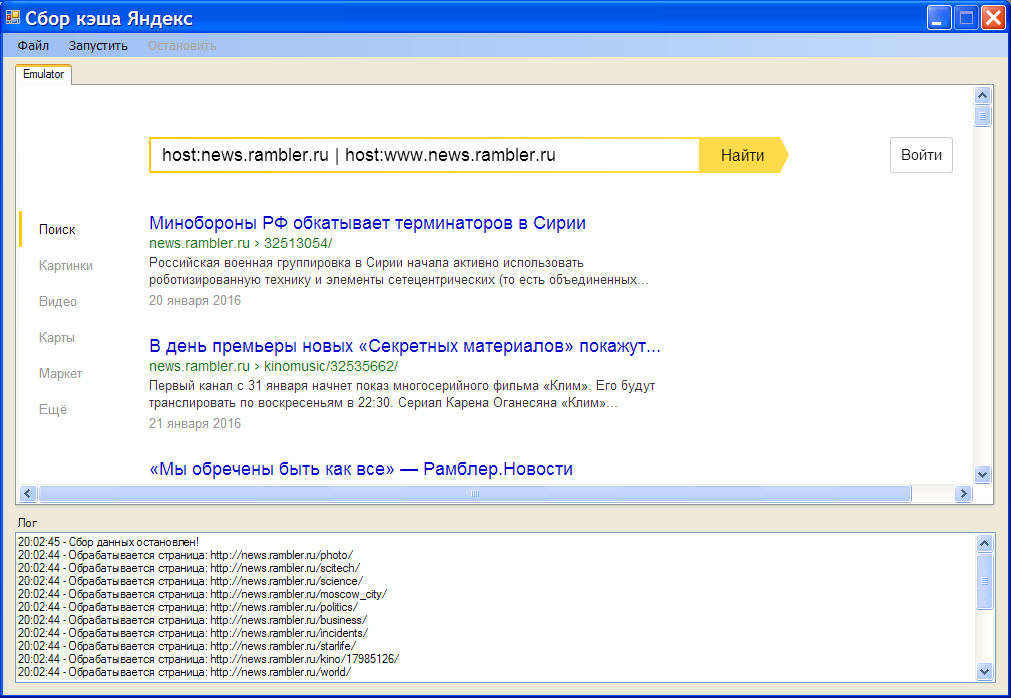The width and height of the screenshot is (1011, 698).
Task: Click the browser vertical scrollbar thumb
Action: [982, 116]
